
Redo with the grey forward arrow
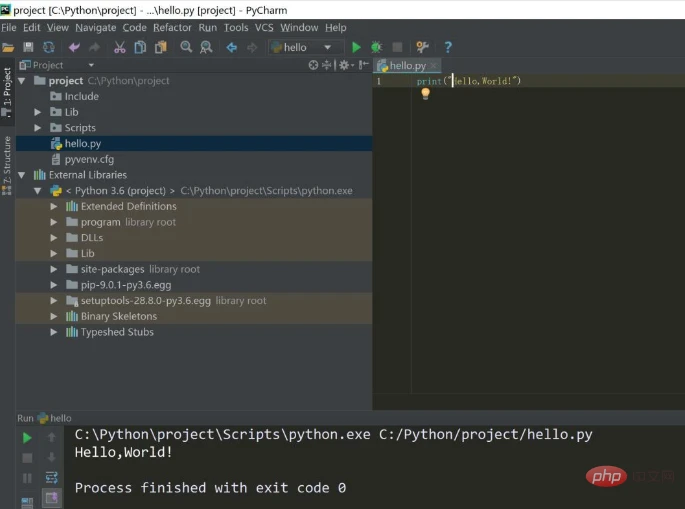coord(94,47)
